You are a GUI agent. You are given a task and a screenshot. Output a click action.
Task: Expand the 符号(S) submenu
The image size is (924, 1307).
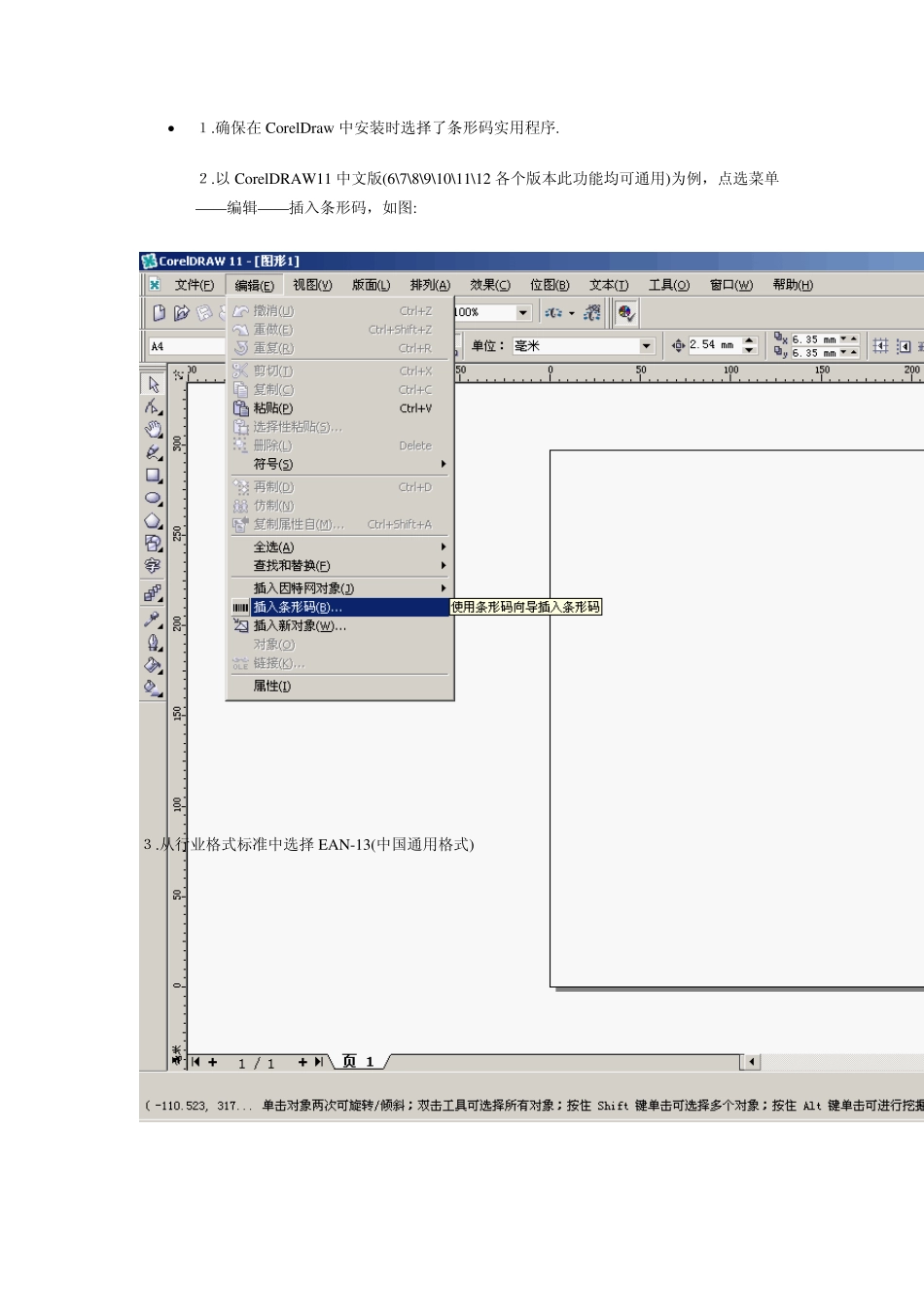pyautogui.click(x=444, y=465)
